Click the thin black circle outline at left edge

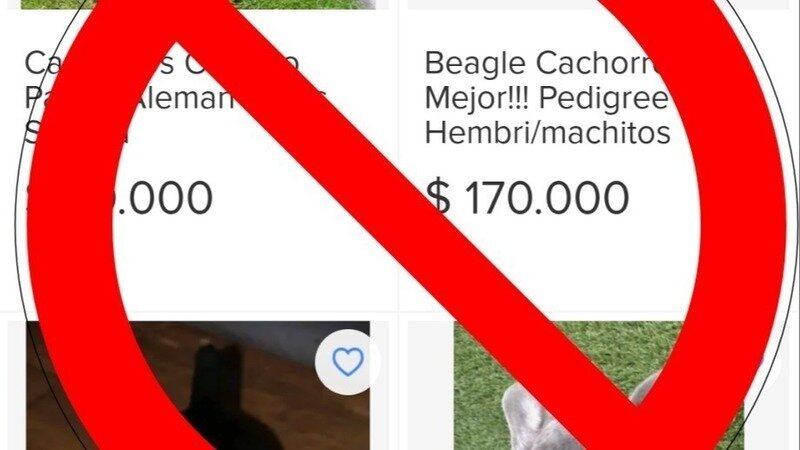pyautogui.click(x=17, y=224)
